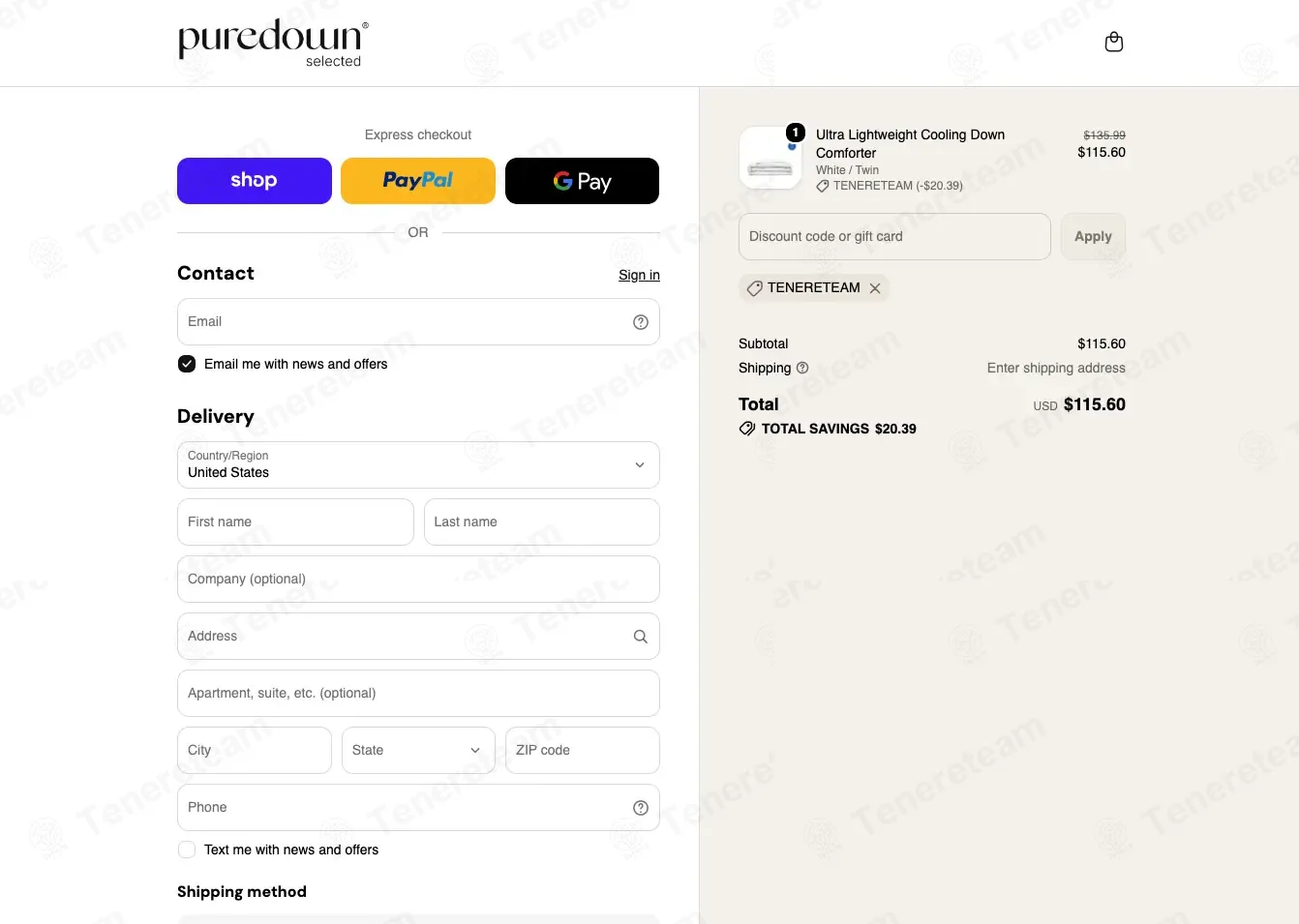Uncheck Email me with news and offers
The image size is (1299, 924).
coord(187,364)
